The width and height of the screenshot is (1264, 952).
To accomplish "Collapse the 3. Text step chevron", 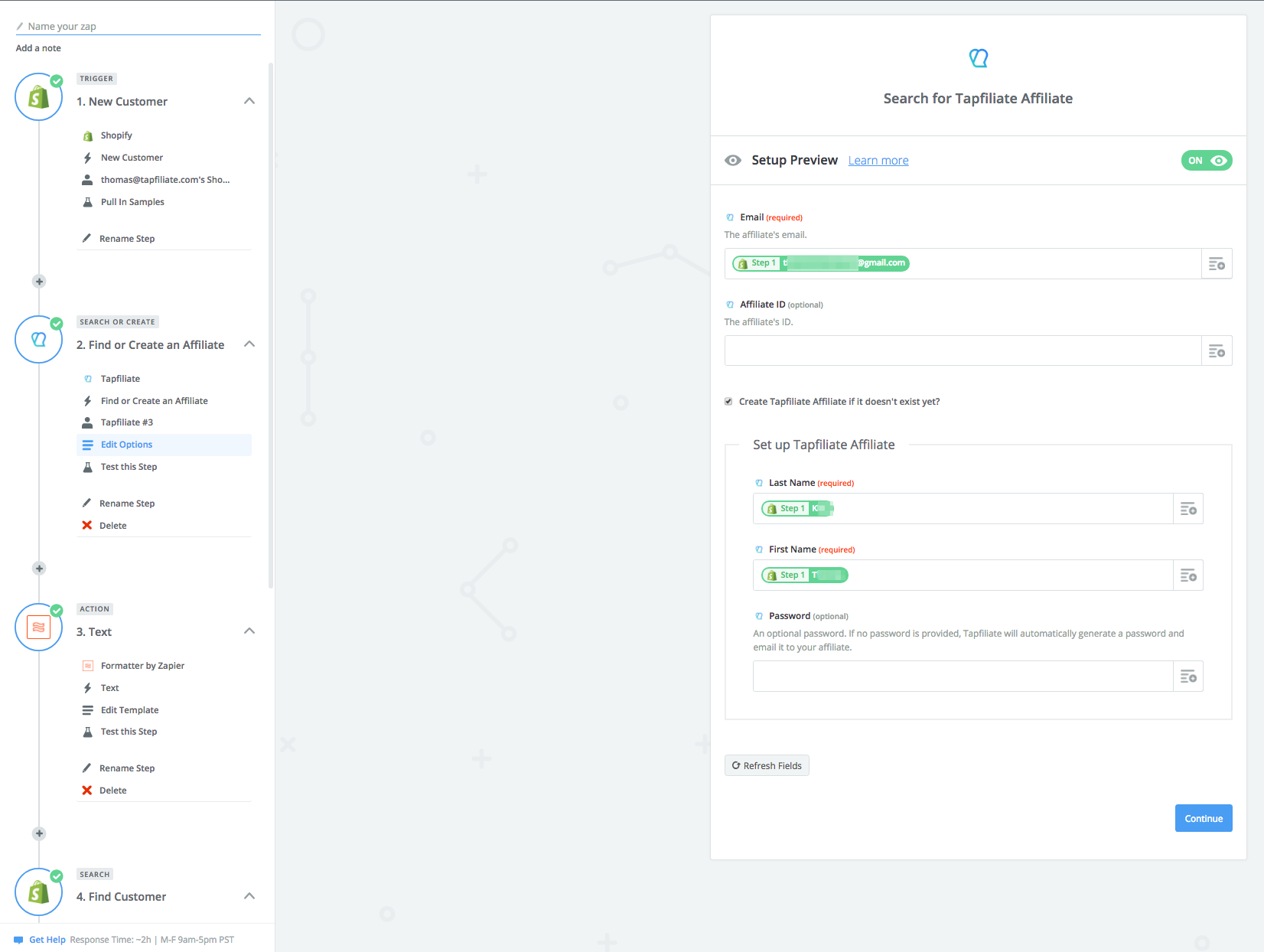I will click(x=249, y=631).
